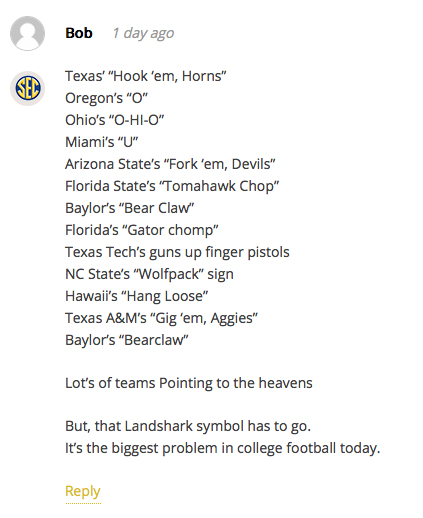Click the Hawaii's "Hang Loose" line
This screenshot has width=423, height=518.
(x=137, y=296)
